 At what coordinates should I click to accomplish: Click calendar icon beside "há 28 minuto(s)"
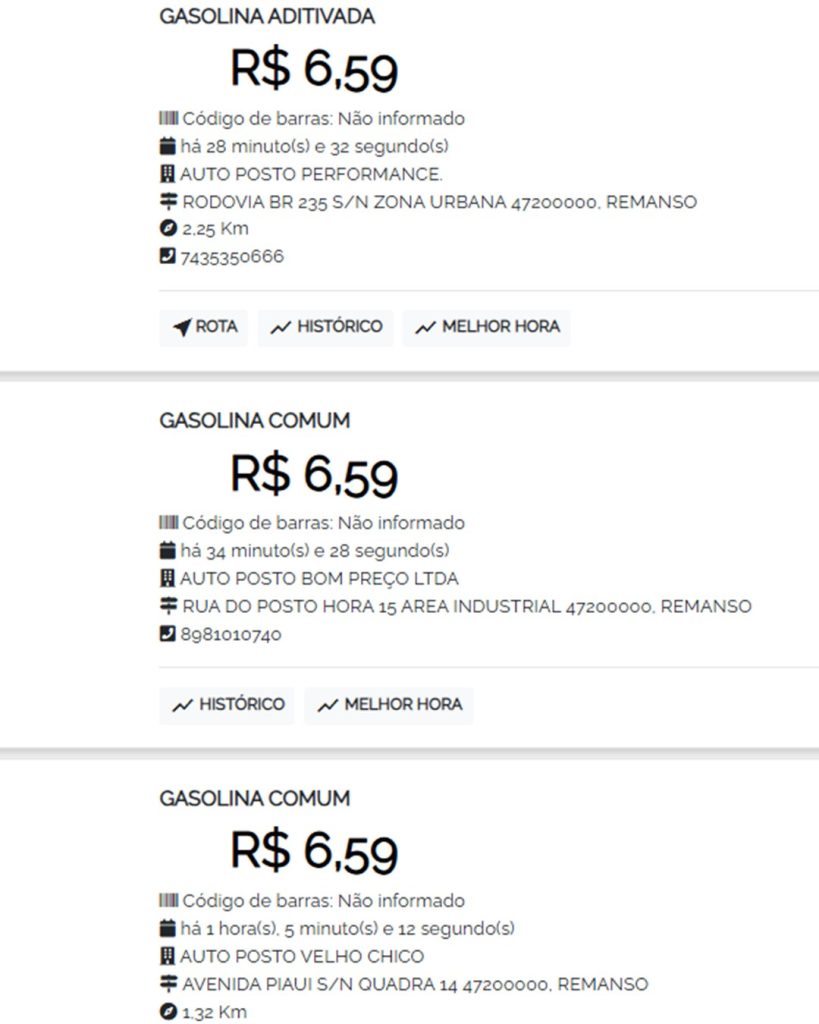168,146
